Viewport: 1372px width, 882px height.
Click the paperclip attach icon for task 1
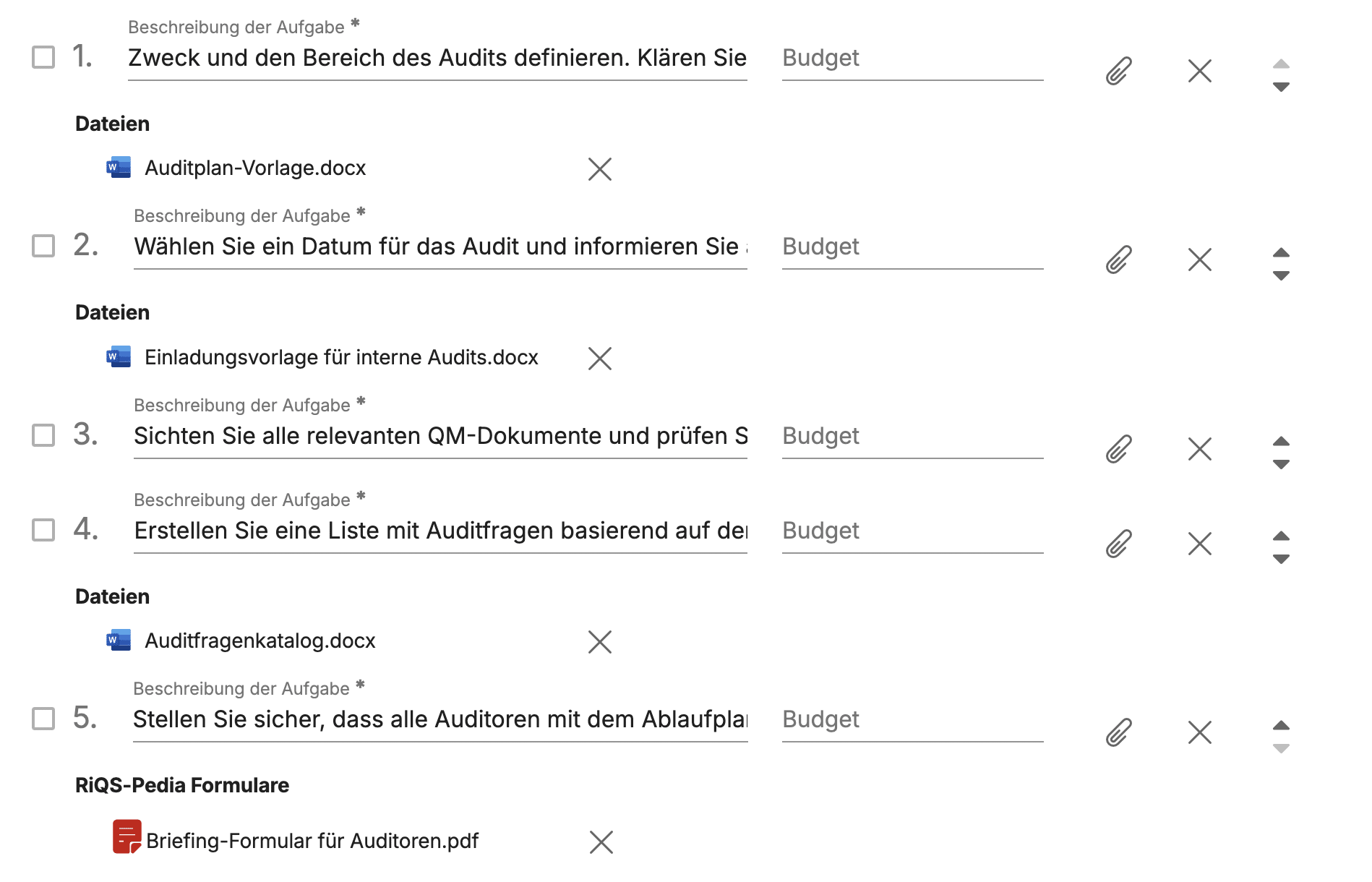click(1118, 71)
